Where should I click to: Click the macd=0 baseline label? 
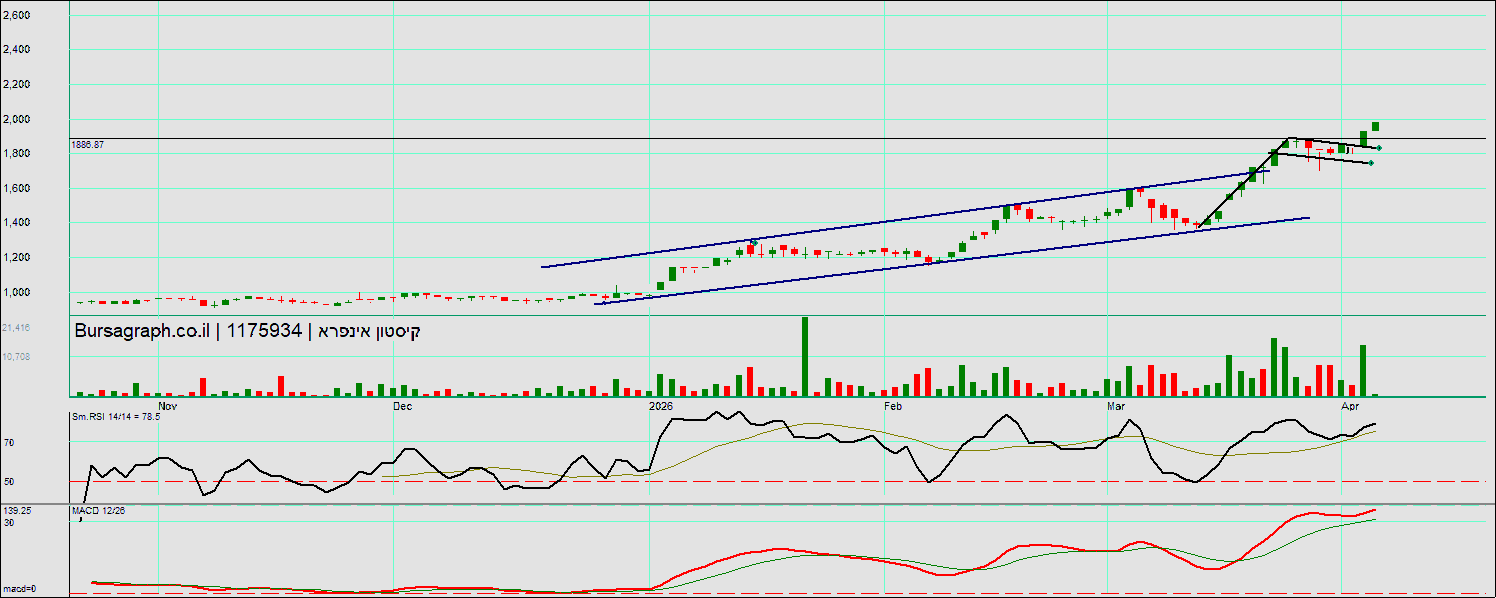(19, 588)
